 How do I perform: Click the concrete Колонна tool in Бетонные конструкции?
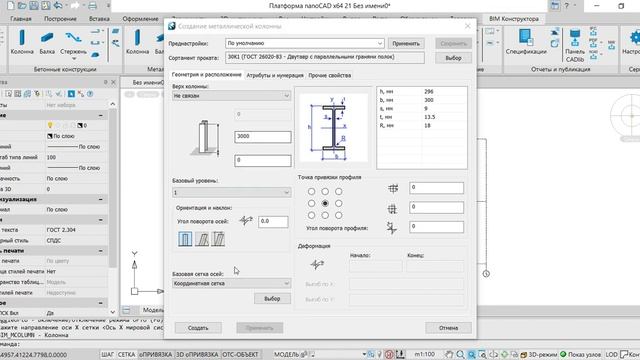click(x=22, y=42)
